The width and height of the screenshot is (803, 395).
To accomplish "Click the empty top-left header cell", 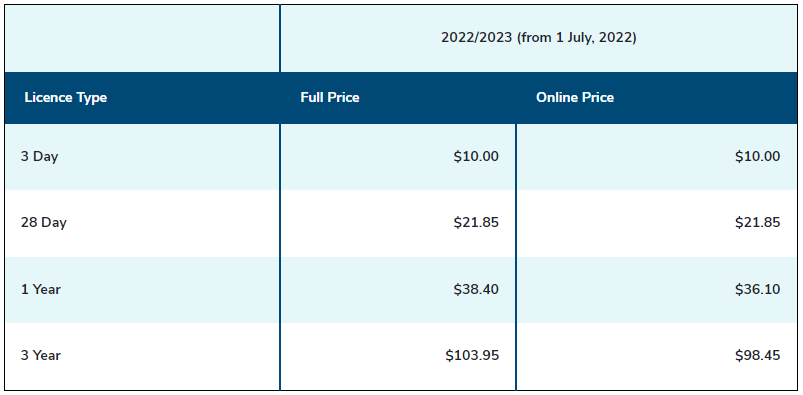I will point(142,38).
